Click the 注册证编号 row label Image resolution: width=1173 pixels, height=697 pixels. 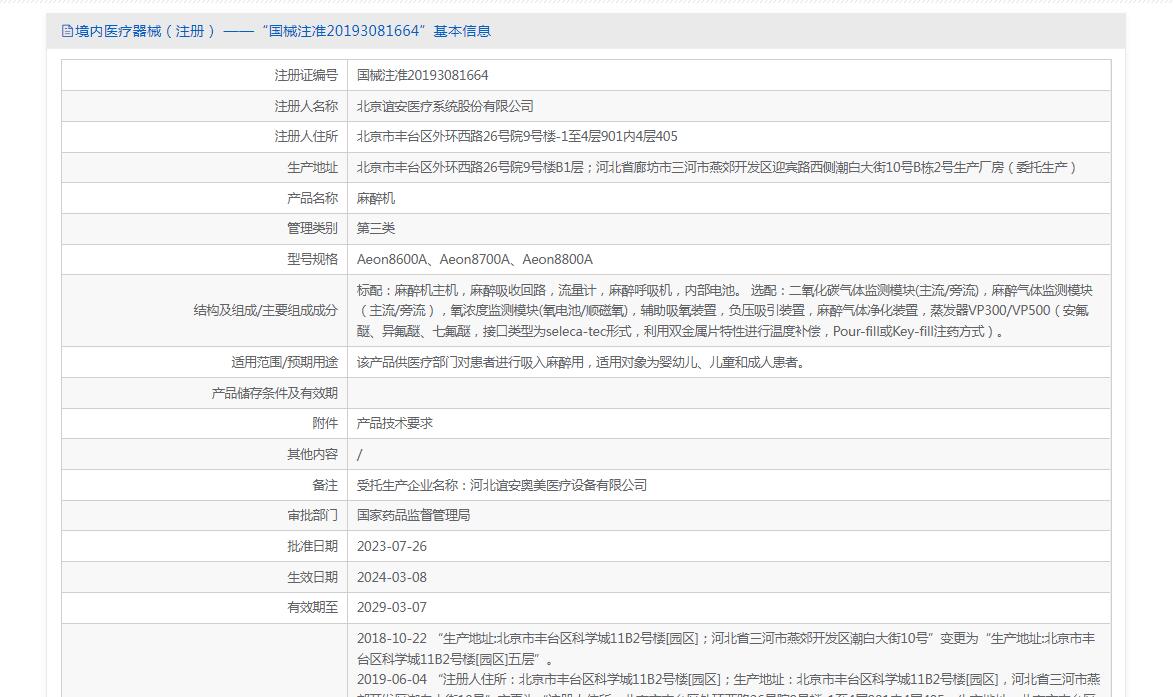(306, 75)
